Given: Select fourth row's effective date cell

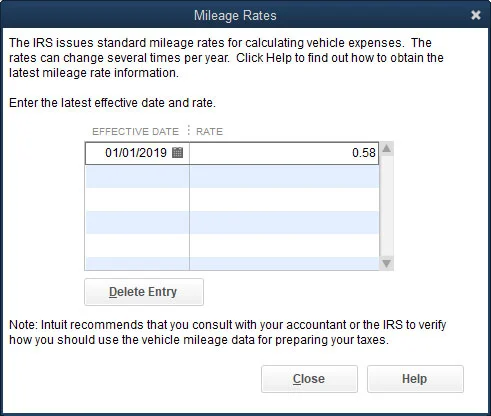Looking at the screenshot, I should (x=137, y=222).
